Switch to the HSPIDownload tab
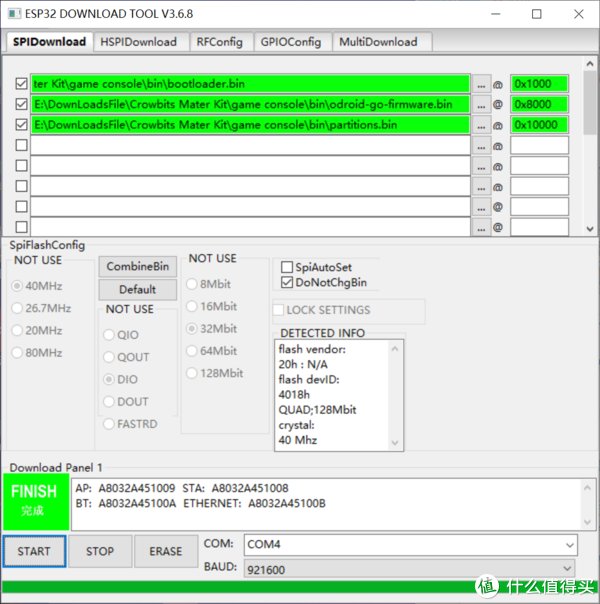 click(139, 42)
